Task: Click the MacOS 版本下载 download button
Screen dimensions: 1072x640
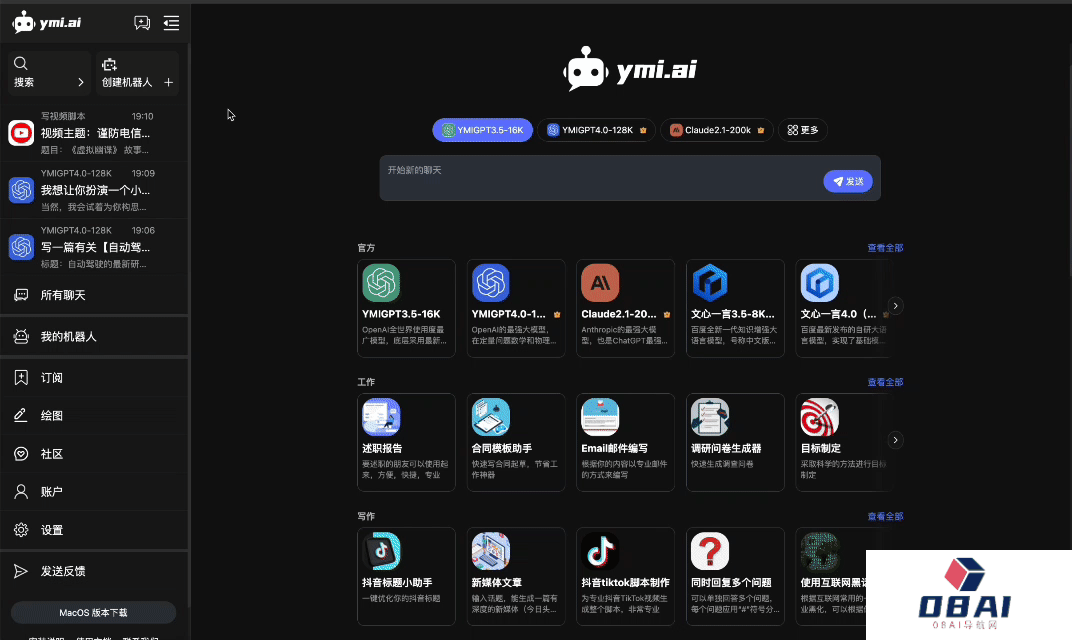Action: pyautogui.click(x=94, y=613)
